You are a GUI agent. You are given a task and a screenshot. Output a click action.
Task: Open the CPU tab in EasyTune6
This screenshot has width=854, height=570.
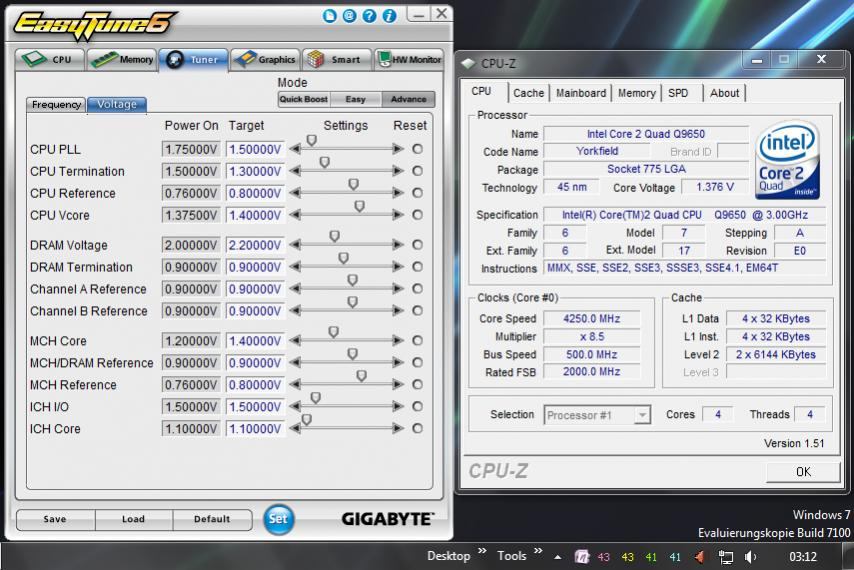(50, 59)
